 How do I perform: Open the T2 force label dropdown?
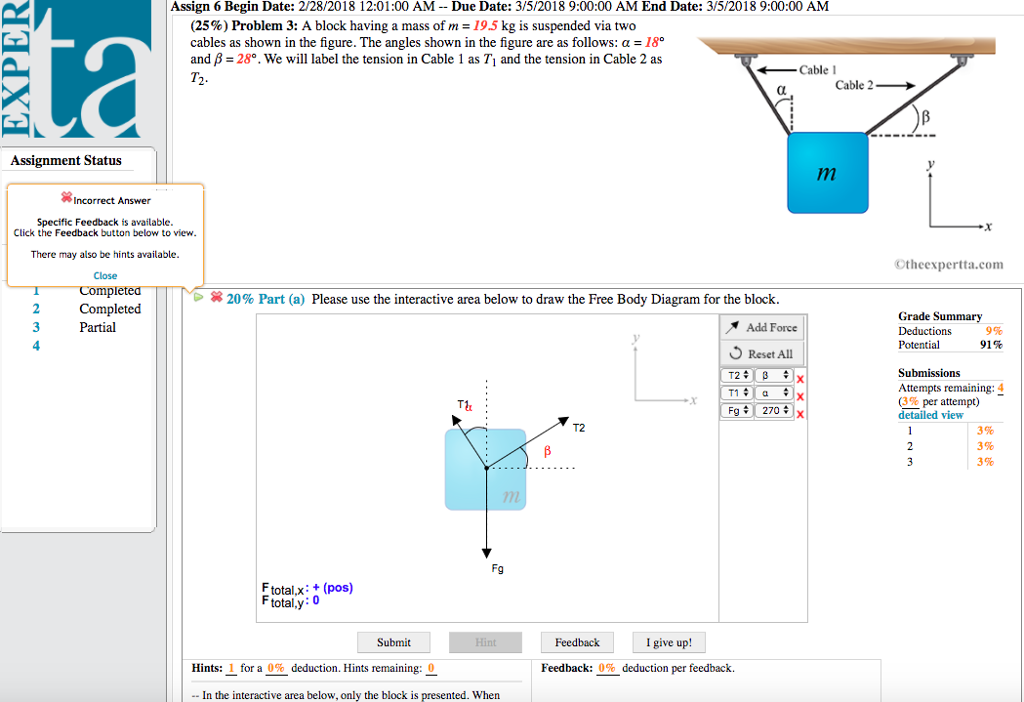point(736,375)
